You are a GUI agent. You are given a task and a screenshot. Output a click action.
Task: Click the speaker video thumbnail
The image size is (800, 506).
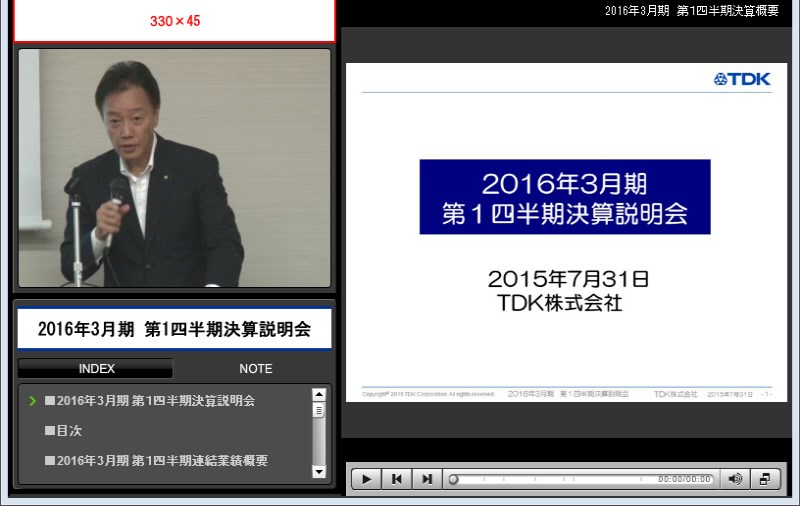174,168
